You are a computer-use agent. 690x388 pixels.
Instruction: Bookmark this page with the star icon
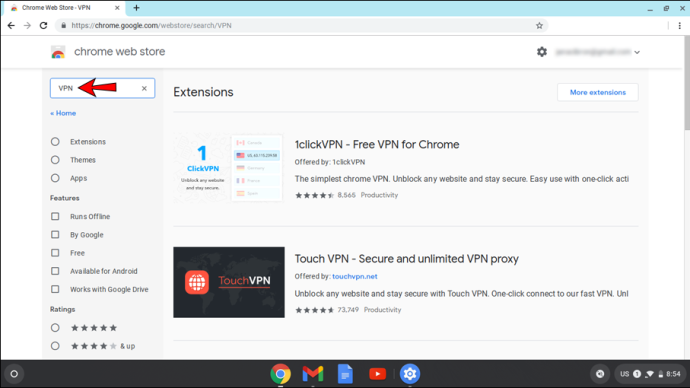point(539,26)
